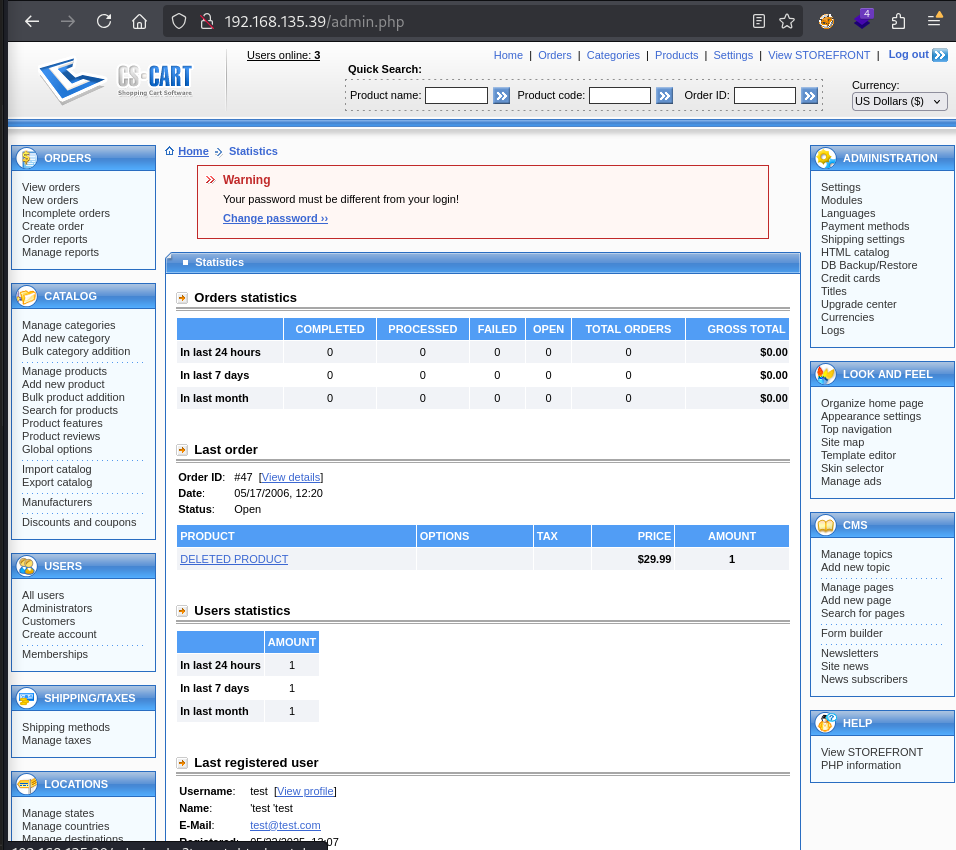This screenshot has height=850, width=956.
Task: Click the product name search arrow icon
Action: 501,96
